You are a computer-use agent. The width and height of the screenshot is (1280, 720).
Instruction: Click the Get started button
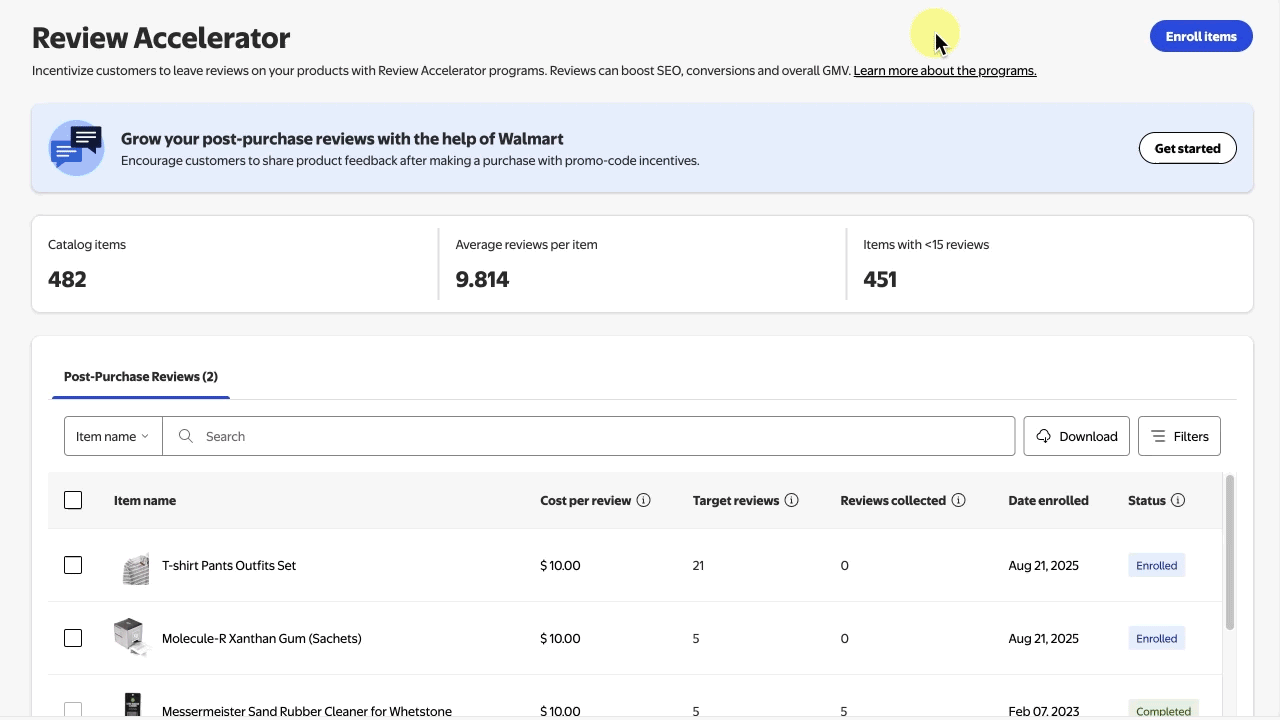(x=1187, y=148)
